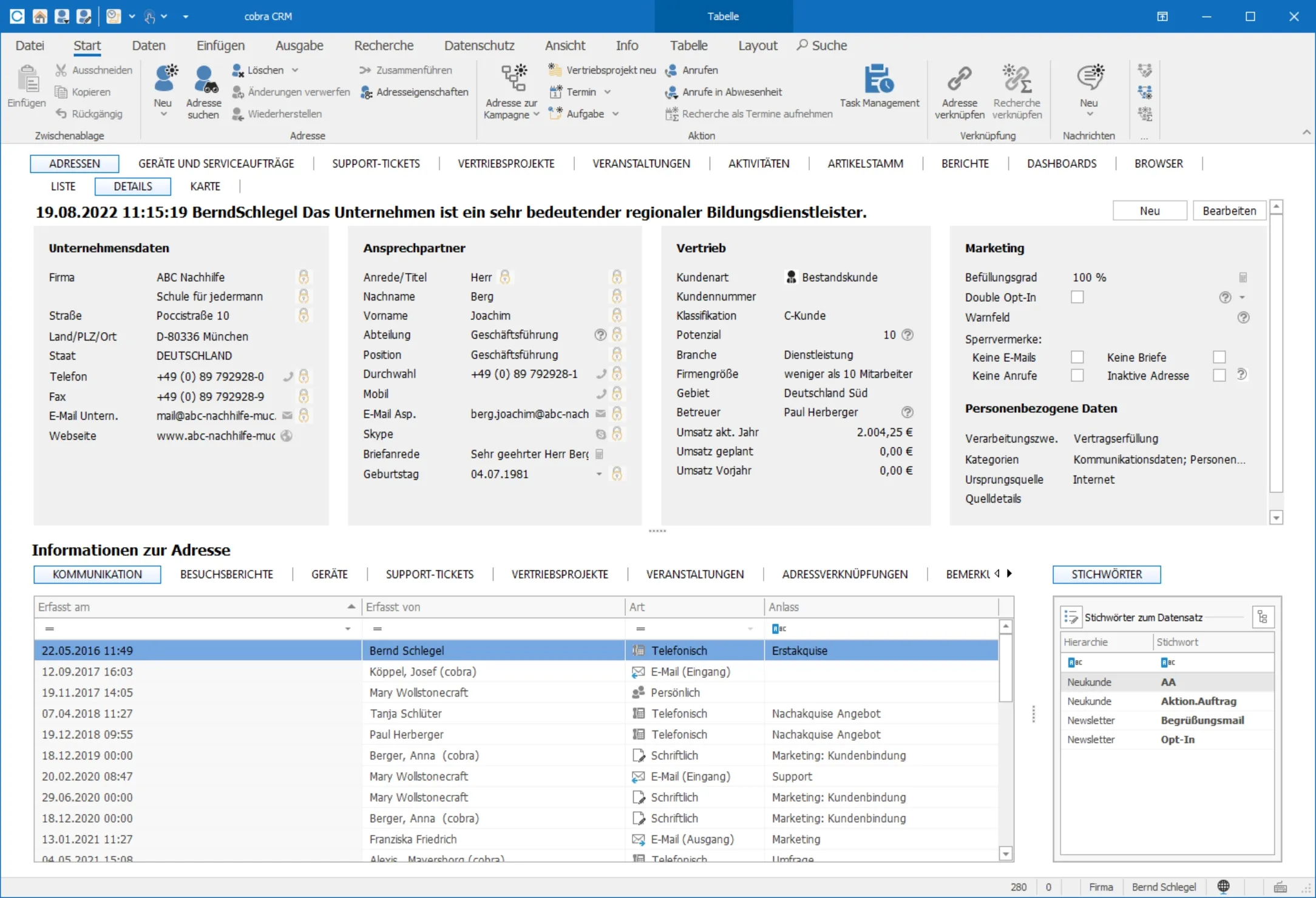Select the Neukunde Aktion.Auftrag keyword row
Image resolution: width=1316 pixels, height=898 pixels.
pos(1167,702)
